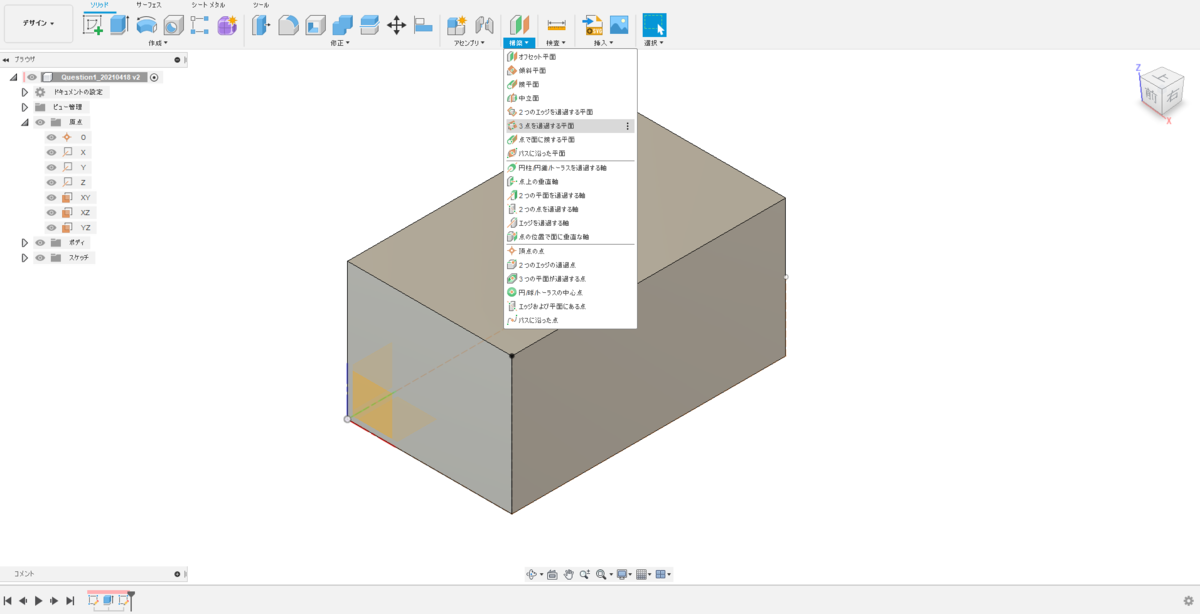The image size is (1200, 614).
Task: Open timeline settings gear icon
Action: point(1188,601)
